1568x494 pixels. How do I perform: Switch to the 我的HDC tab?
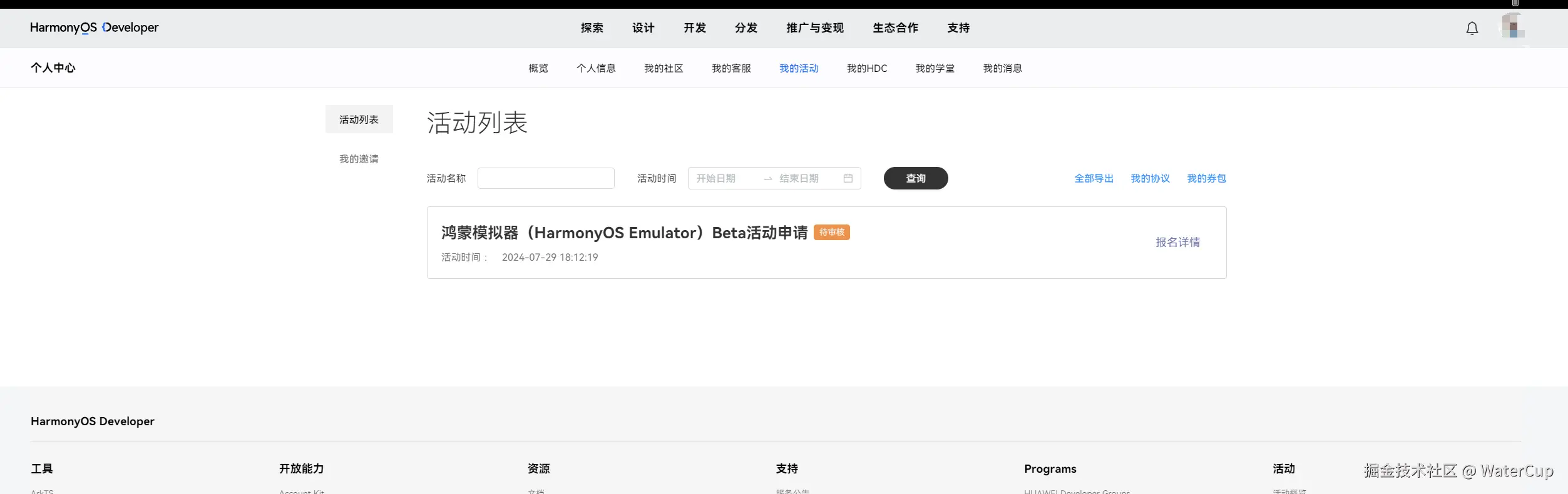coord(867,68)
